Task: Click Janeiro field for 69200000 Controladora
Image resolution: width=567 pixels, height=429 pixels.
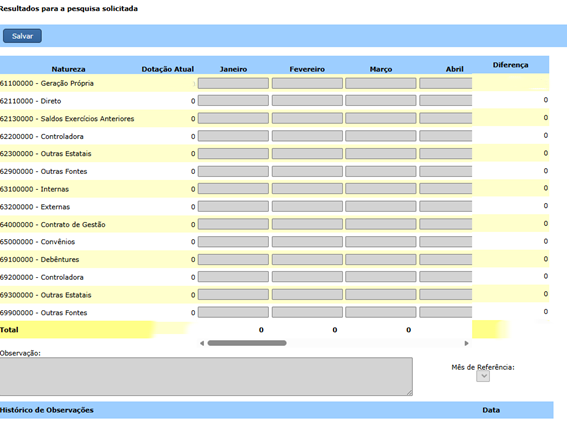Action: click(233, 277)
